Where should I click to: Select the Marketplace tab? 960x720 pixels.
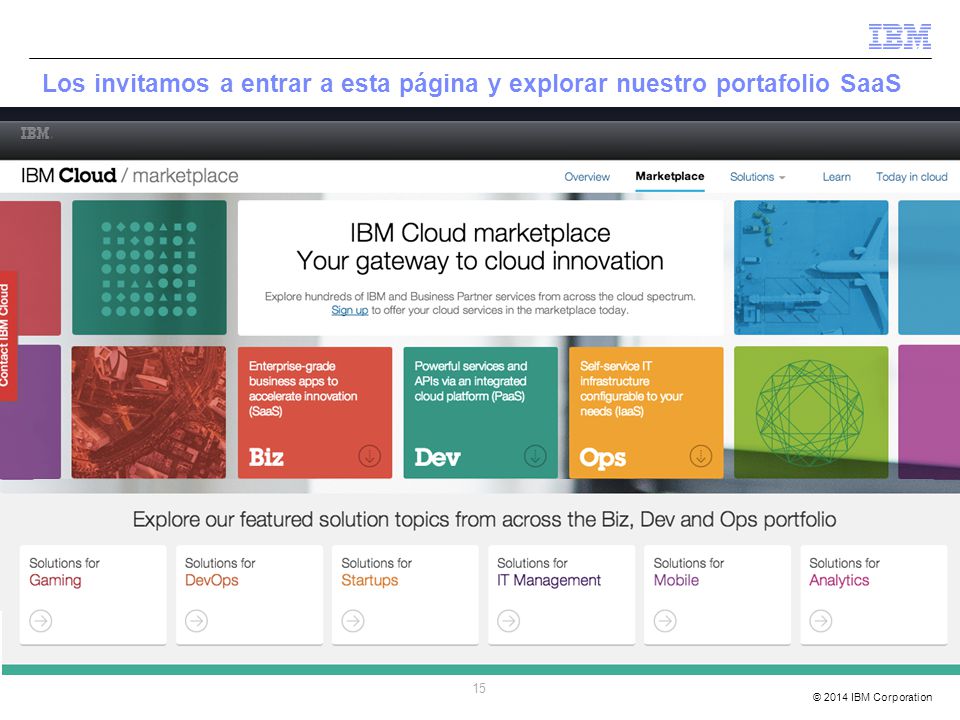click(670, 176)
